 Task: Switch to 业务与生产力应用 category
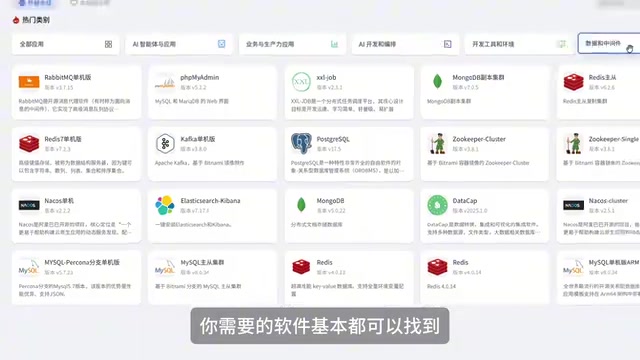292,44
